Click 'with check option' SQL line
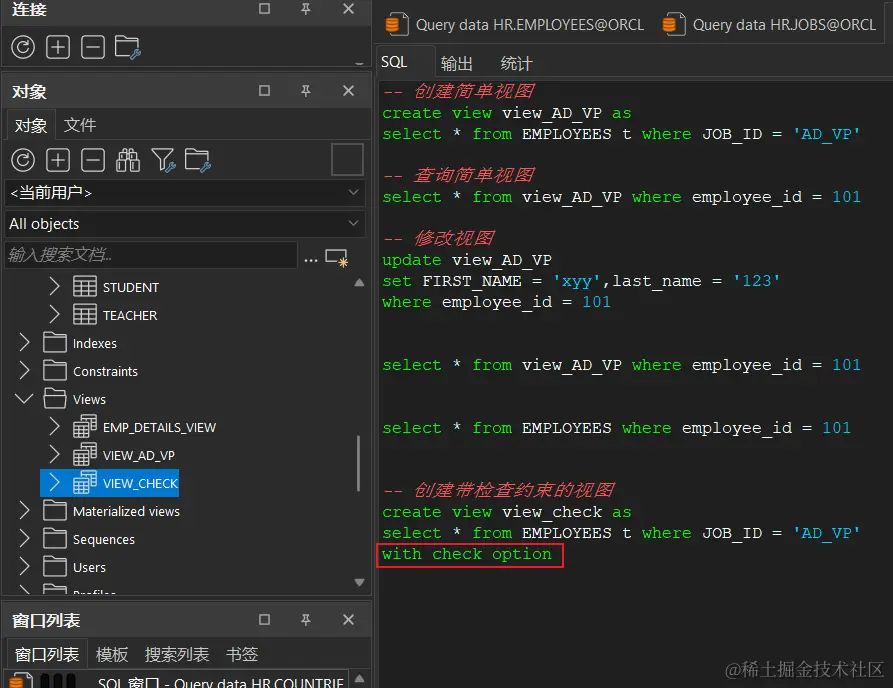This screenshot has height=688, width=893. tap(466, 554)
